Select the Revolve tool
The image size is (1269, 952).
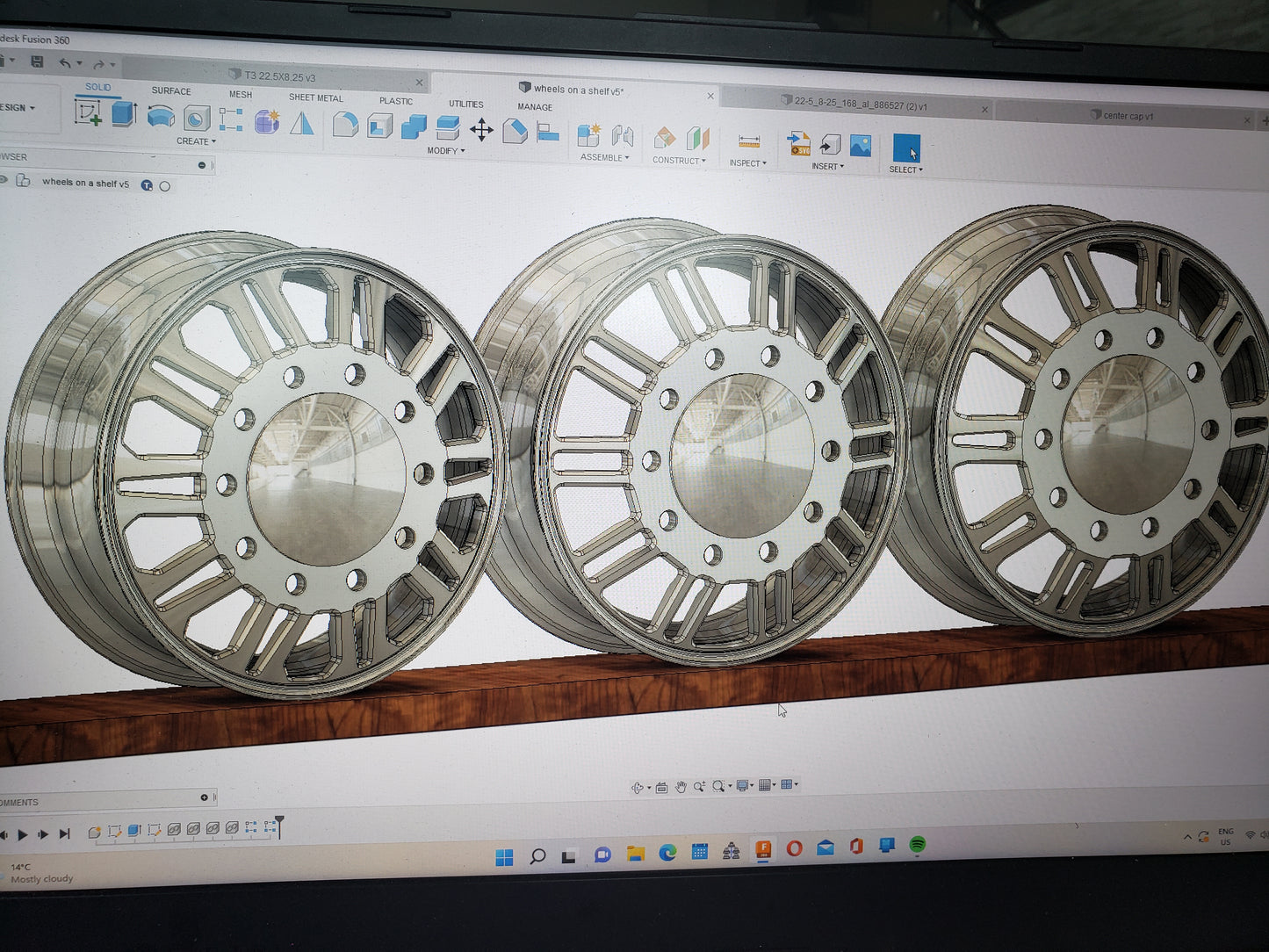pos(161,116)
